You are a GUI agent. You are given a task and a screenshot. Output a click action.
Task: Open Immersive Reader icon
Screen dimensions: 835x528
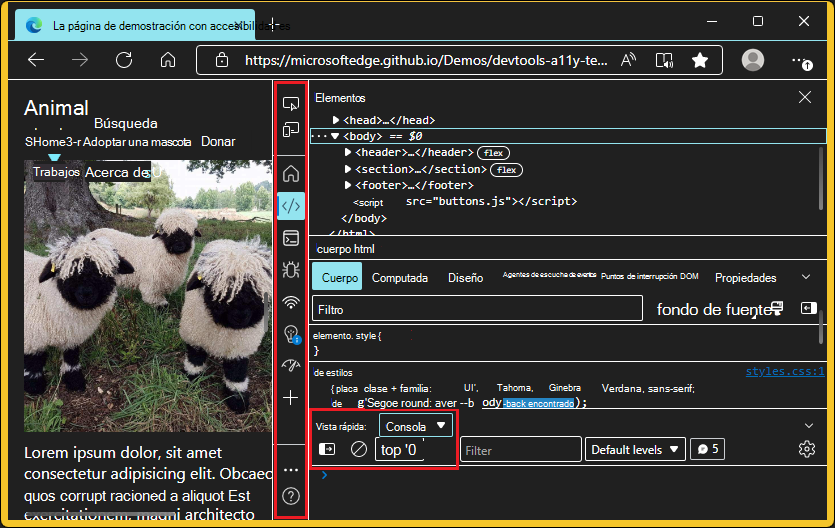(x=664, y=60)
